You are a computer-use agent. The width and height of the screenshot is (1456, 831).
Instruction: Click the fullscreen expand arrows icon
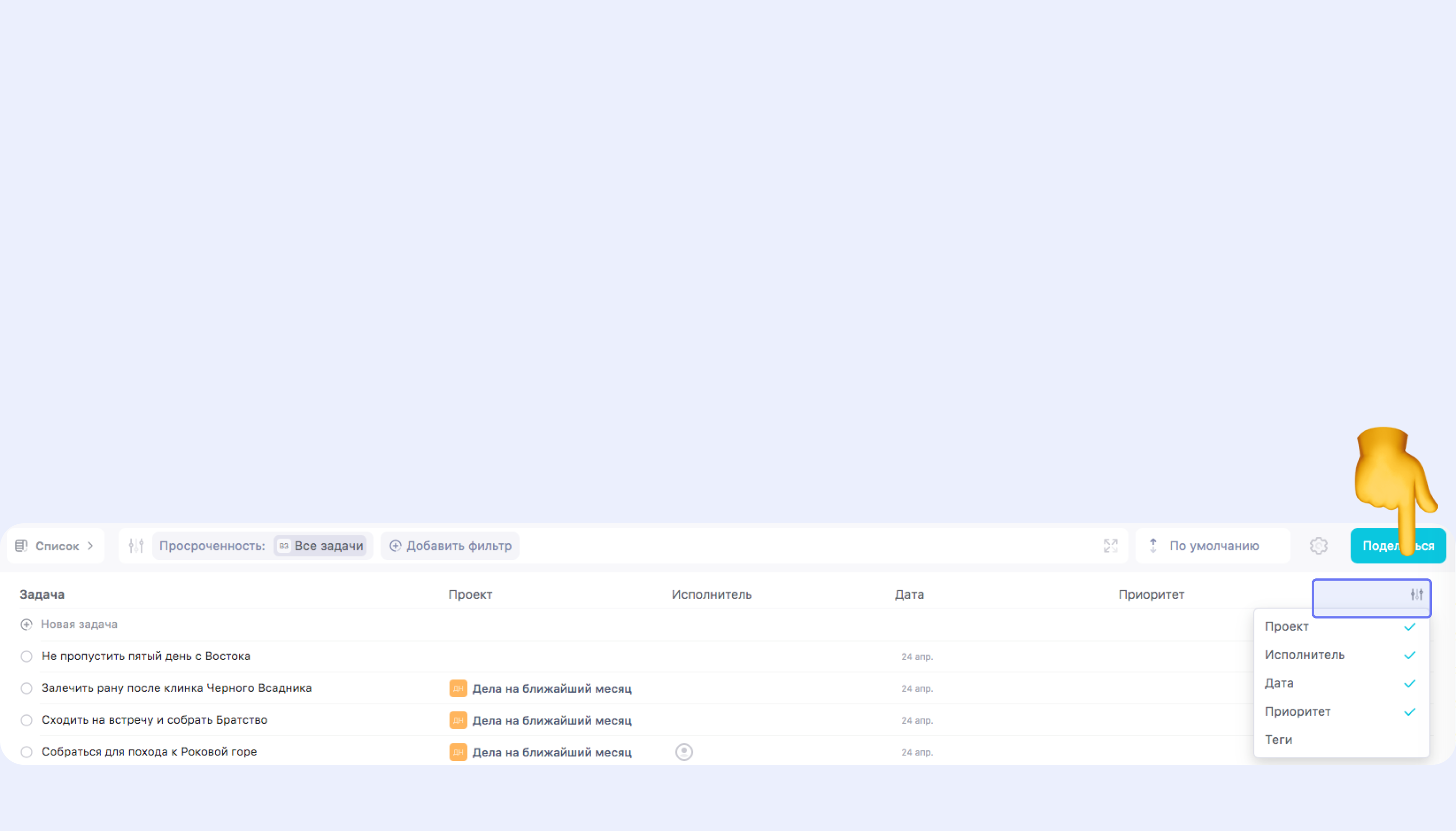(1110, 546)
